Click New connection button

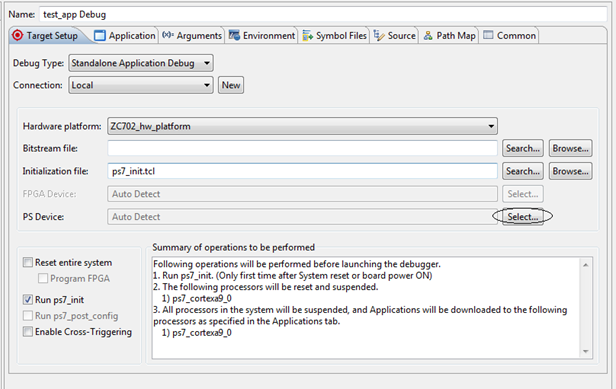[231, 85]
